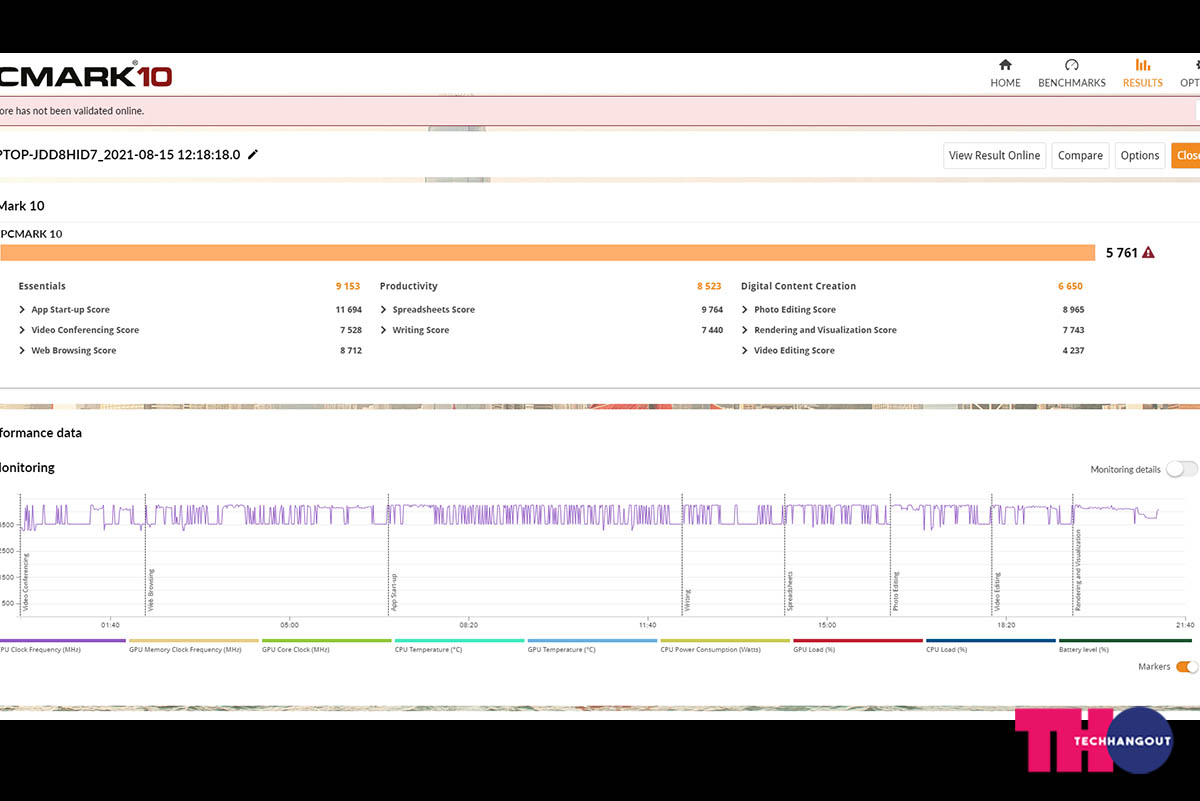Open the Home tab icon
Viewport: 1200px width, 801px height.
coord(1005,65)
